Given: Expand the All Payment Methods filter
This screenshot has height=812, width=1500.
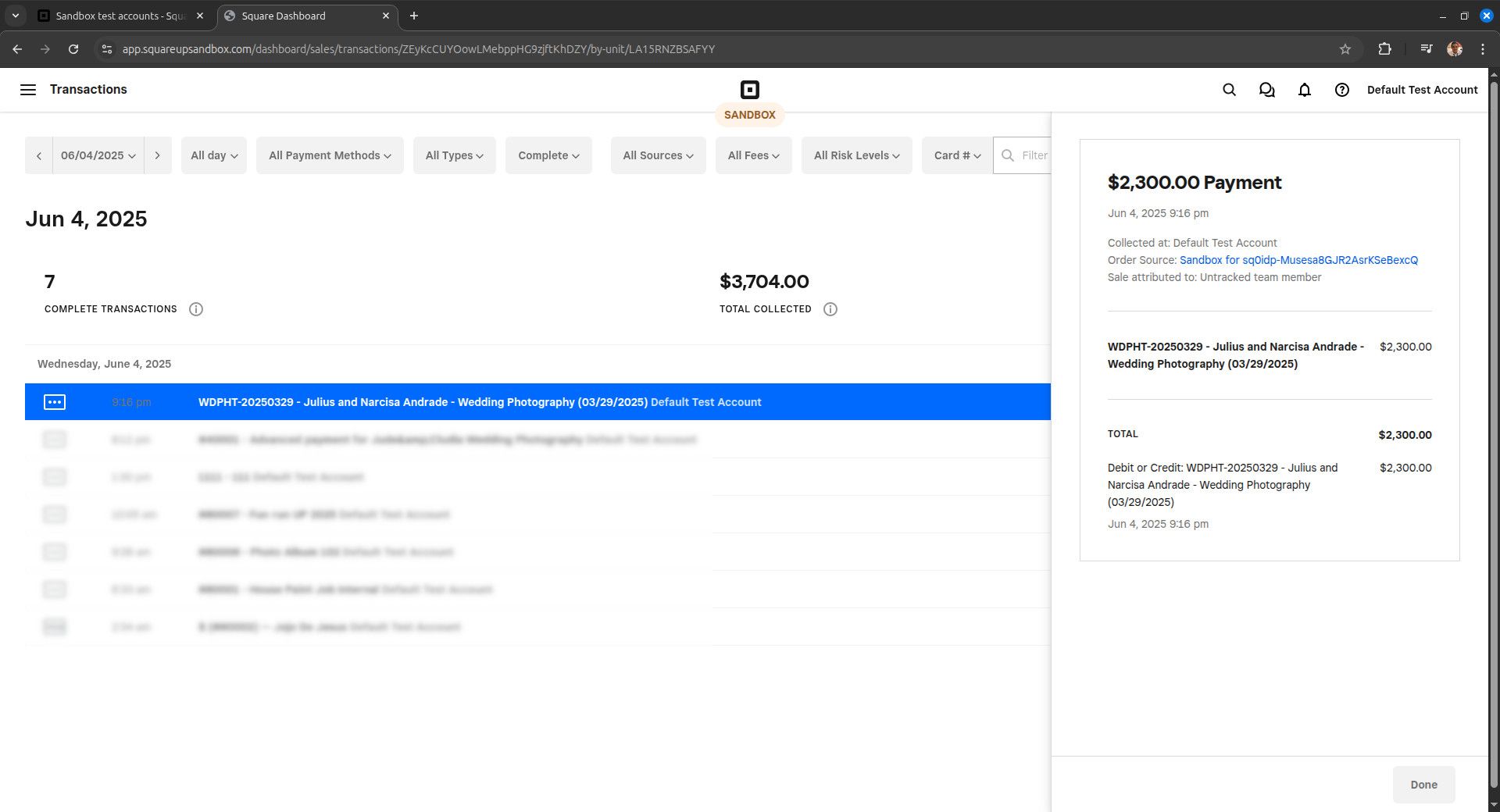Looking at the screenshot, I should (x=329, y=155).
